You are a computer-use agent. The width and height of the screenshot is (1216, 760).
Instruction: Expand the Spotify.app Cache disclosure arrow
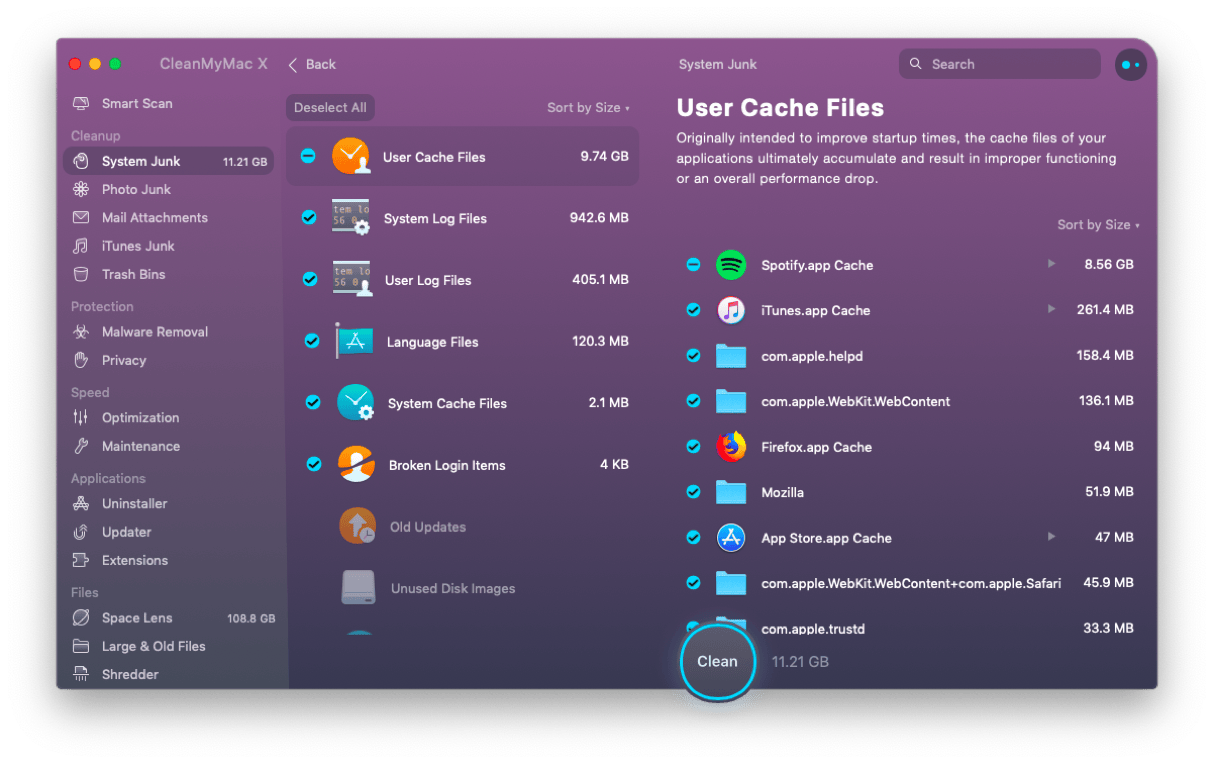[1051, 264]
